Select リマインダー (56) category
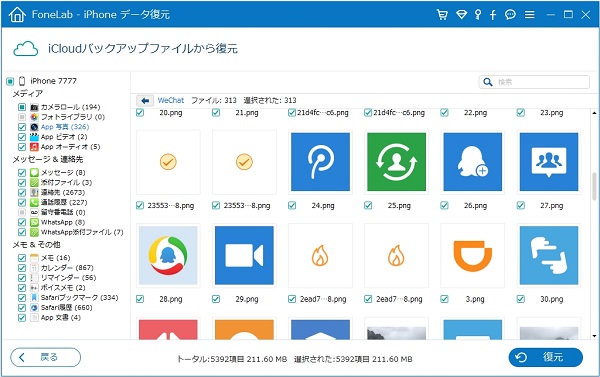This screenshot has height=377, width=600. 68,278
